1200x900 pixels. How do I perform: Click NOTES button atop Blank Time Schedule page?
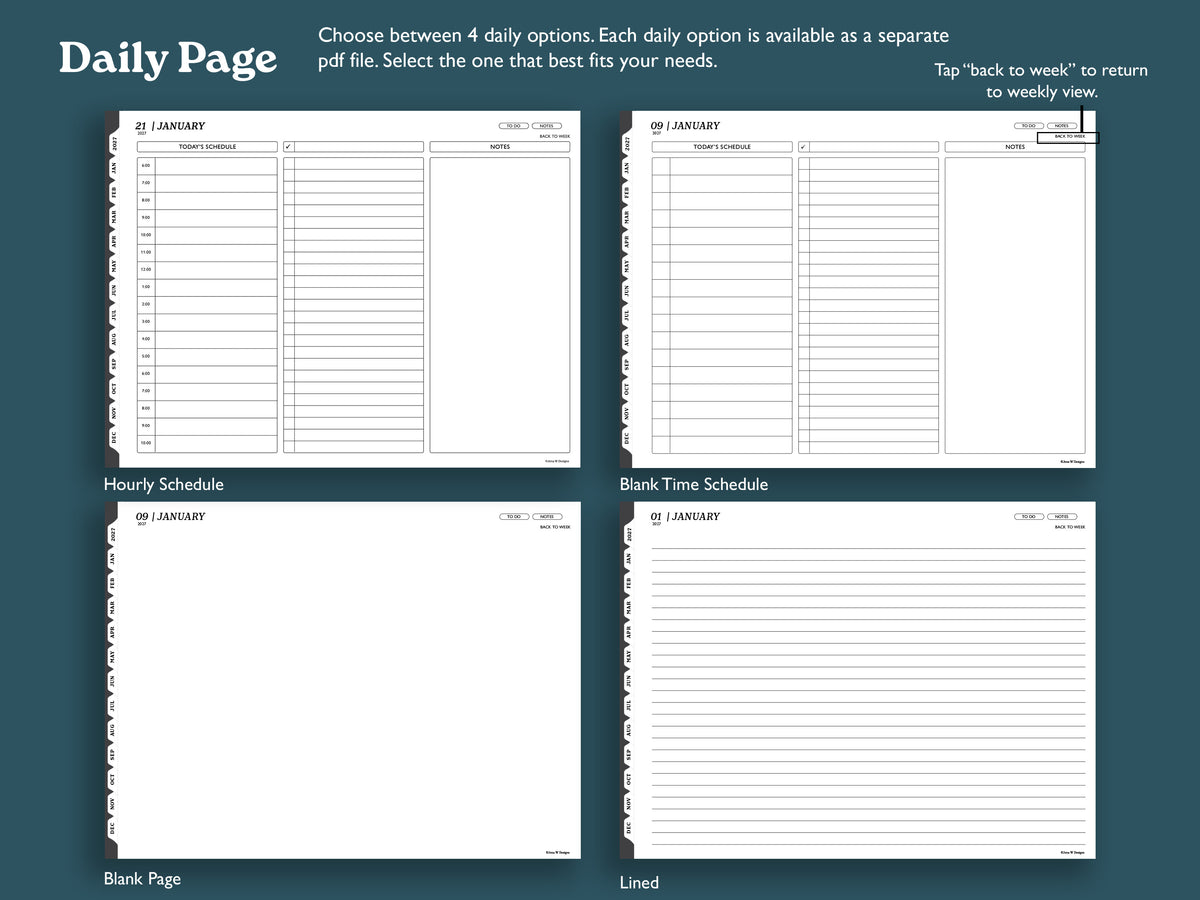tap(1062, 126)
